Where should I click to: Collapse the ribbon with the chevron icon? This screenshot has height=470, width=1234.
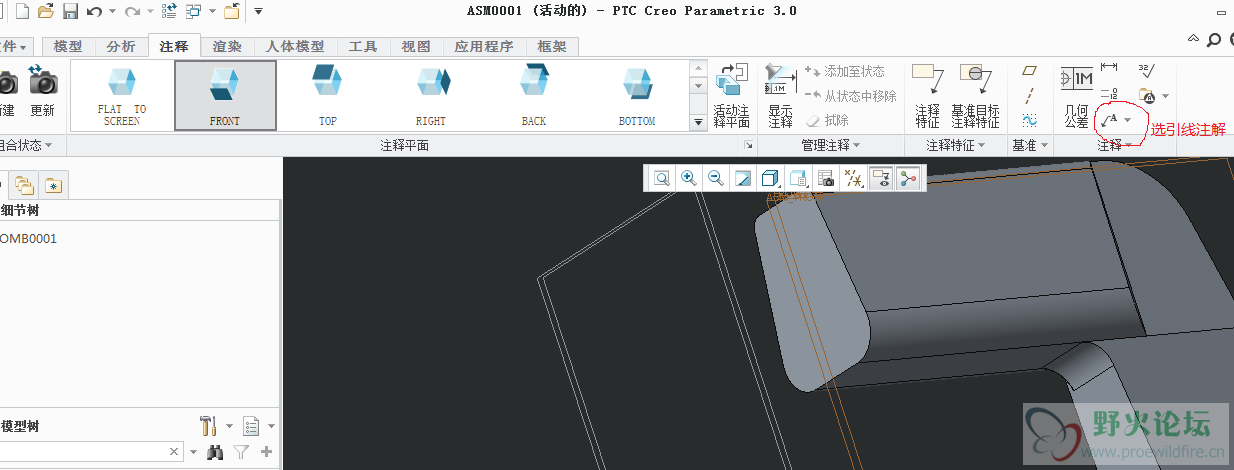pos(1194,40)
